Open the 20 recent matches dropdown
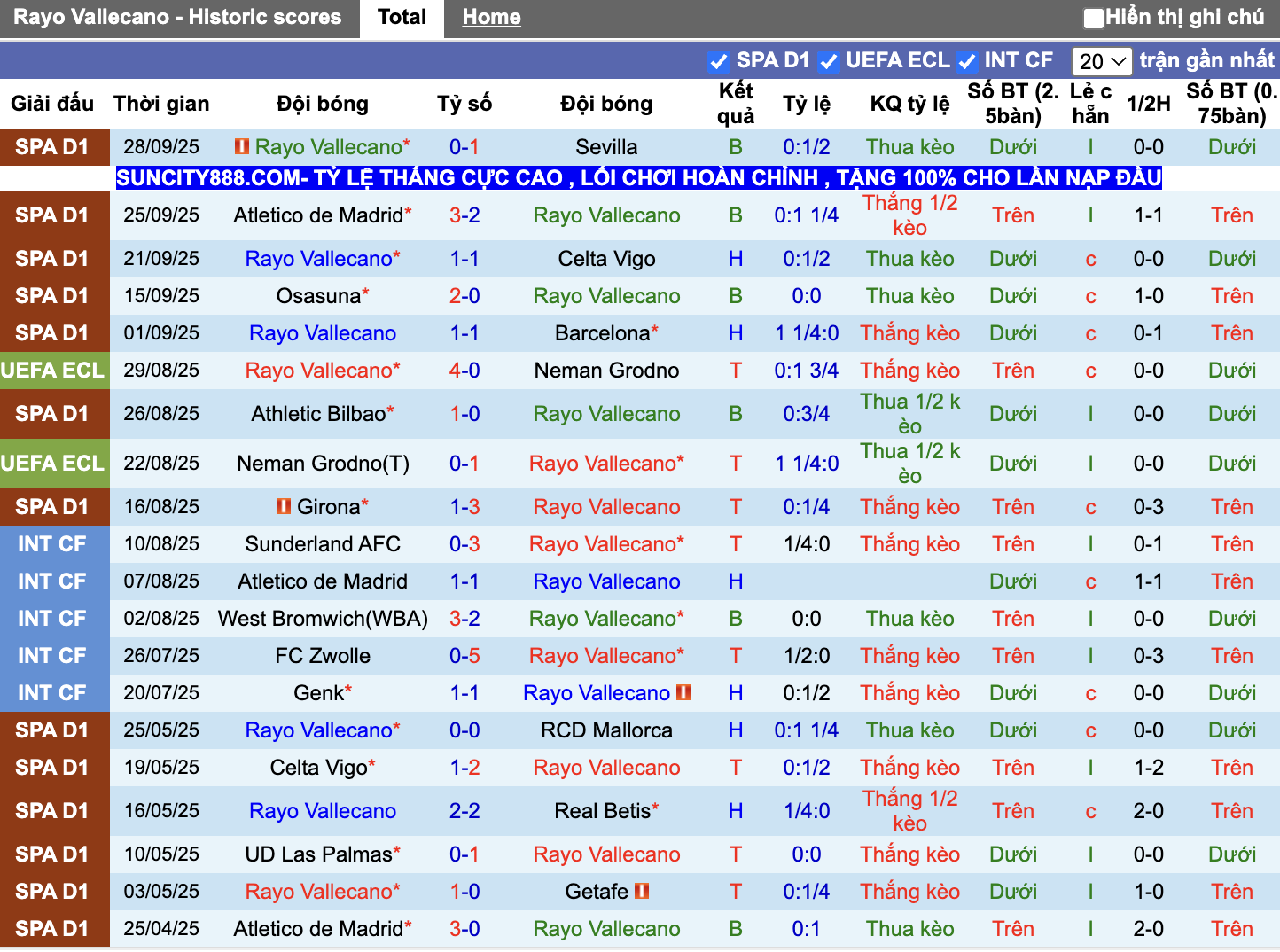Viewport: 1280px width, 952px height. coord(1102,61)
